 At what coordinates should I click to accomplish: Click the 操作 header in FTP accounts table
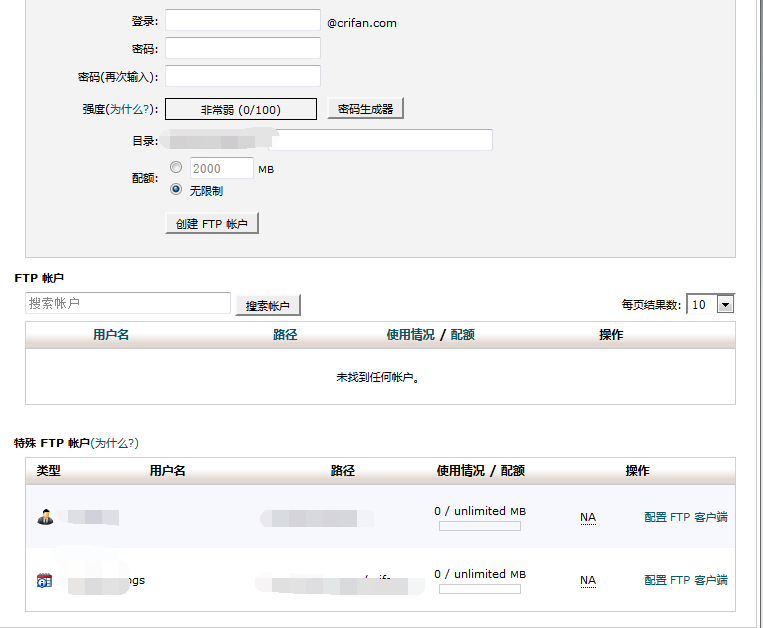pyautogui.click(x=611, y=335)
